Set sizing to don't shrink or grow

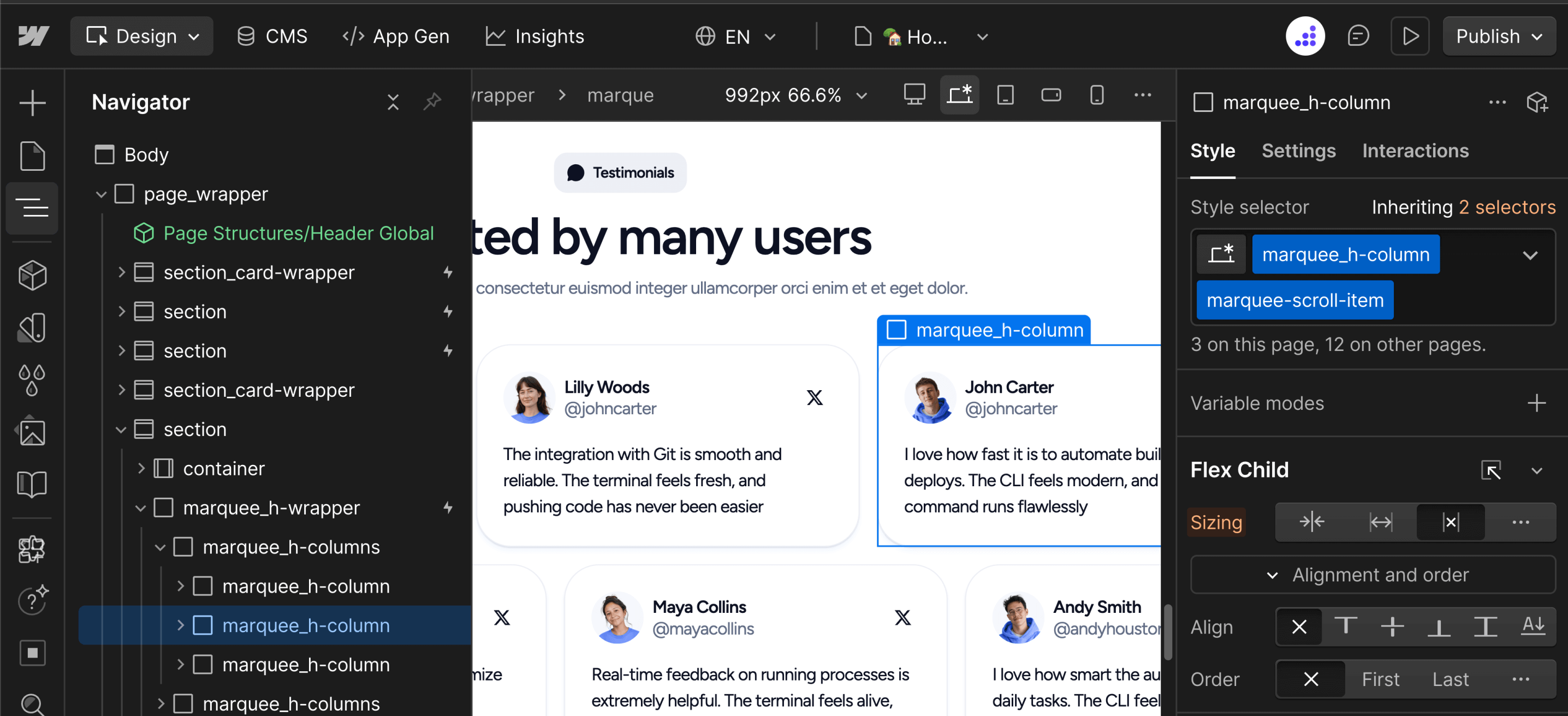coord(1451,522)
